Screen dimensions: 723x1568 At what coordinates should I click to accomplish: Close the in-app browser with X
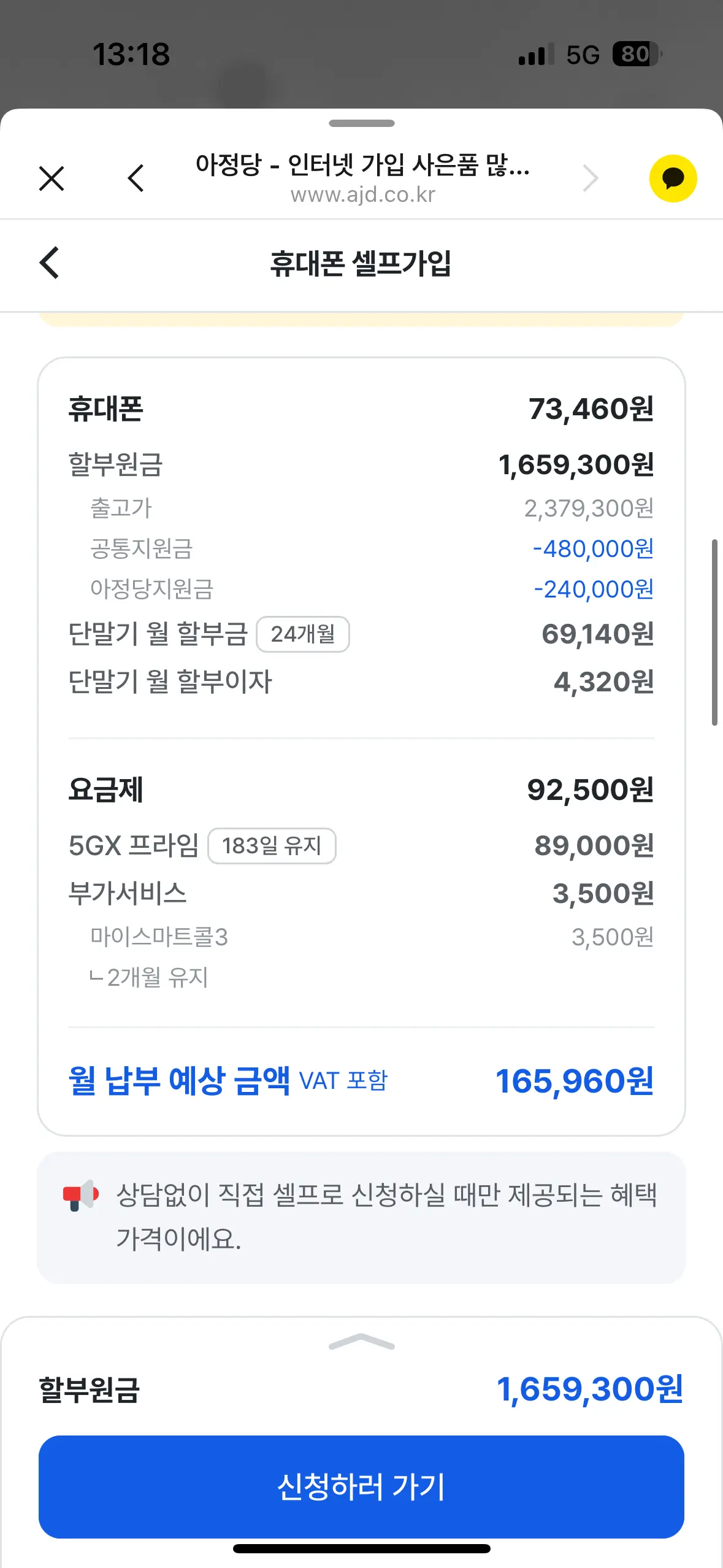(52, 179)
